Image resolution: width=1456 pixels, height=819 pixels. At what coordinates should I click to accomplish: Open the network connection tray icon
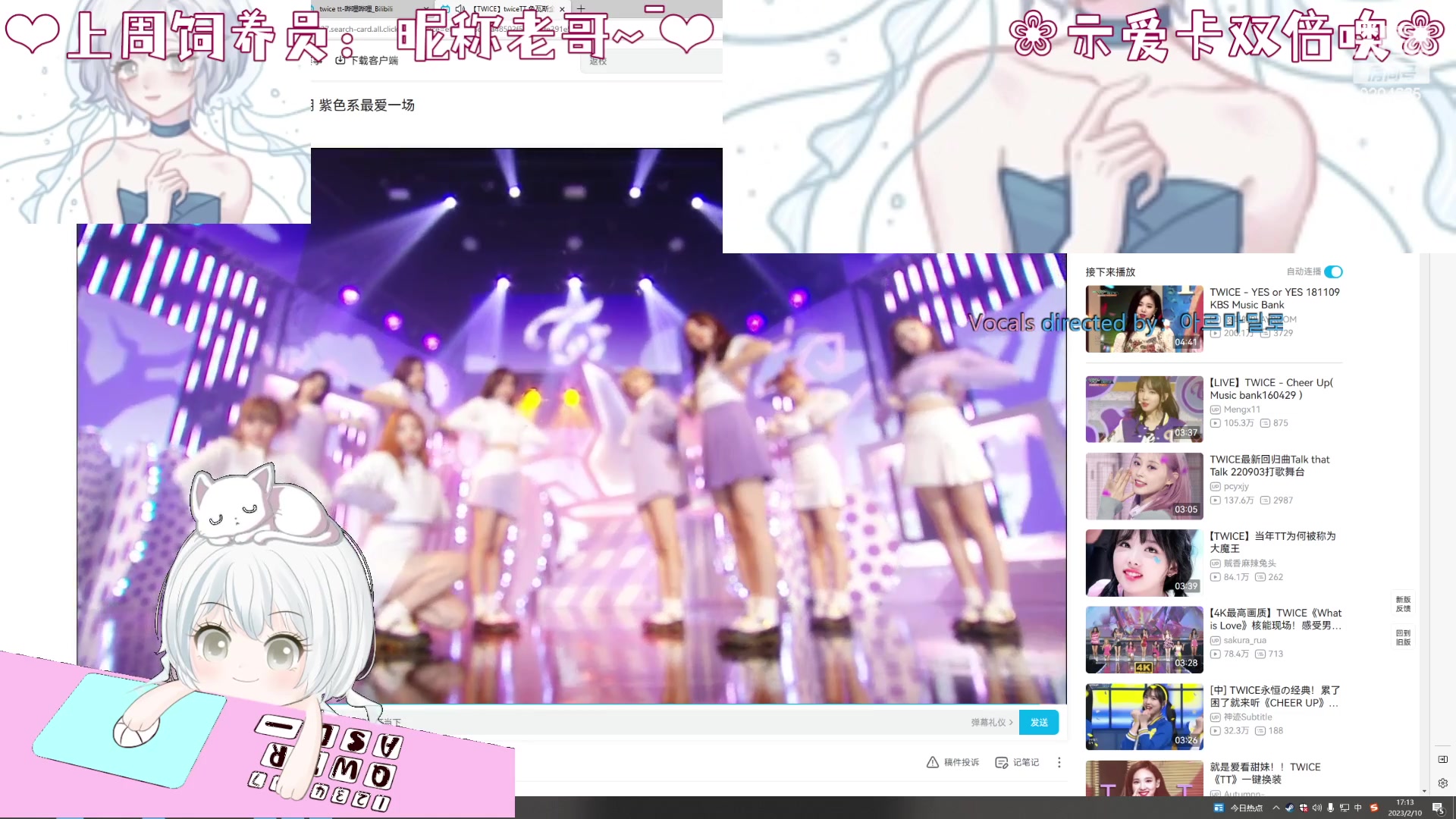click(1344, 808)
